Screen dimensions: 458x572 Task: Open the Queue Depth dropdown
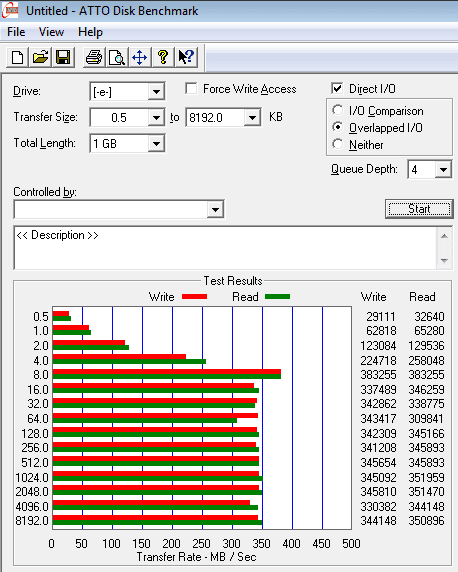443,170
